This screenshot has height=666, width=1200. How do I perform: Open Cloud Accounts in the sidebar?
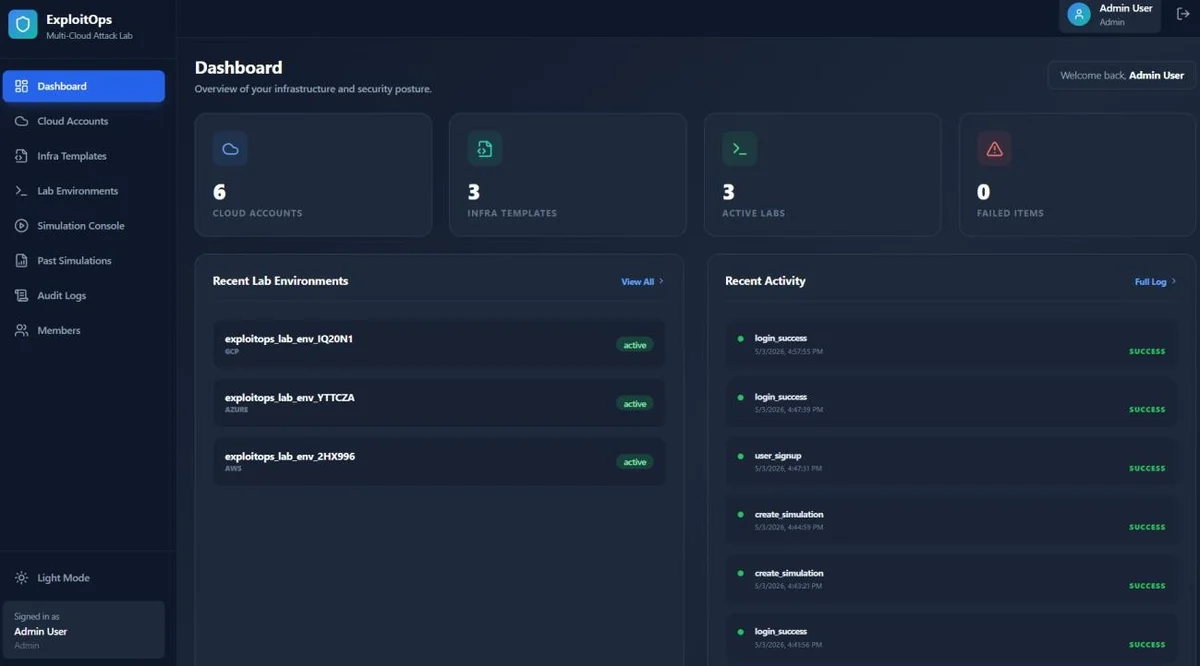coord(84,121)
